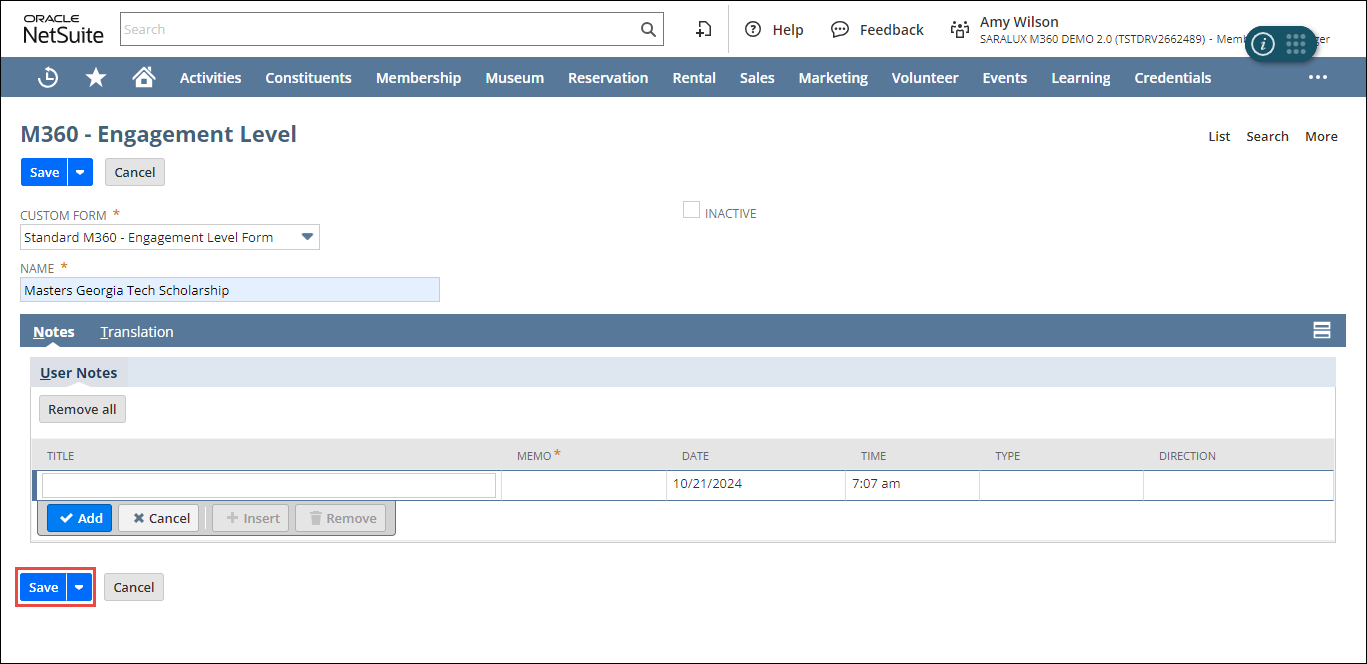Screen dimensions: 1367x664
Task: Open the Custom Form dropdown
Action: [308, 237]
